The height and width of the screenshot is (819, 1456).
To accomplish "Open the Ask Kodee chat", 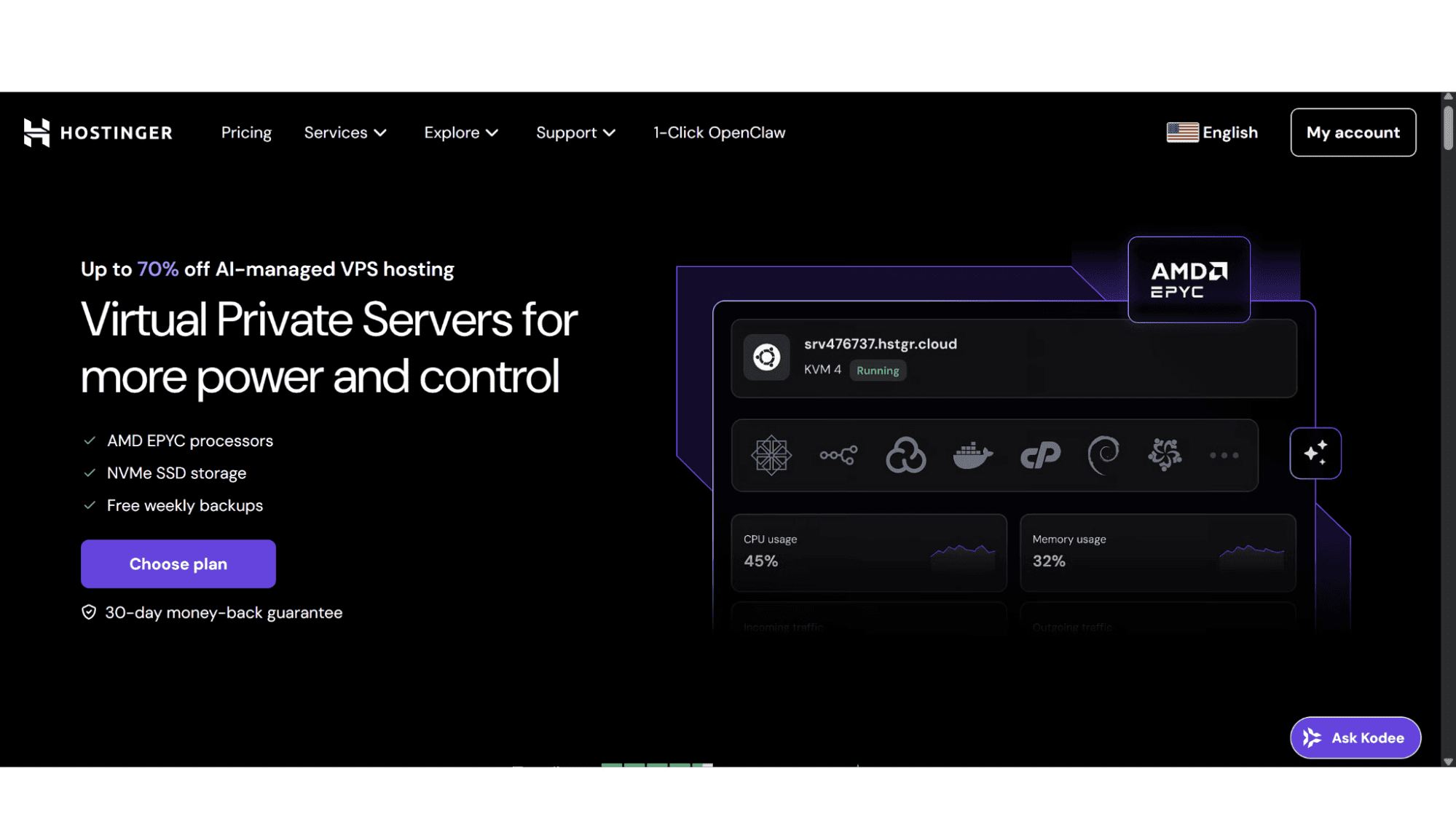I will 1355,737.
